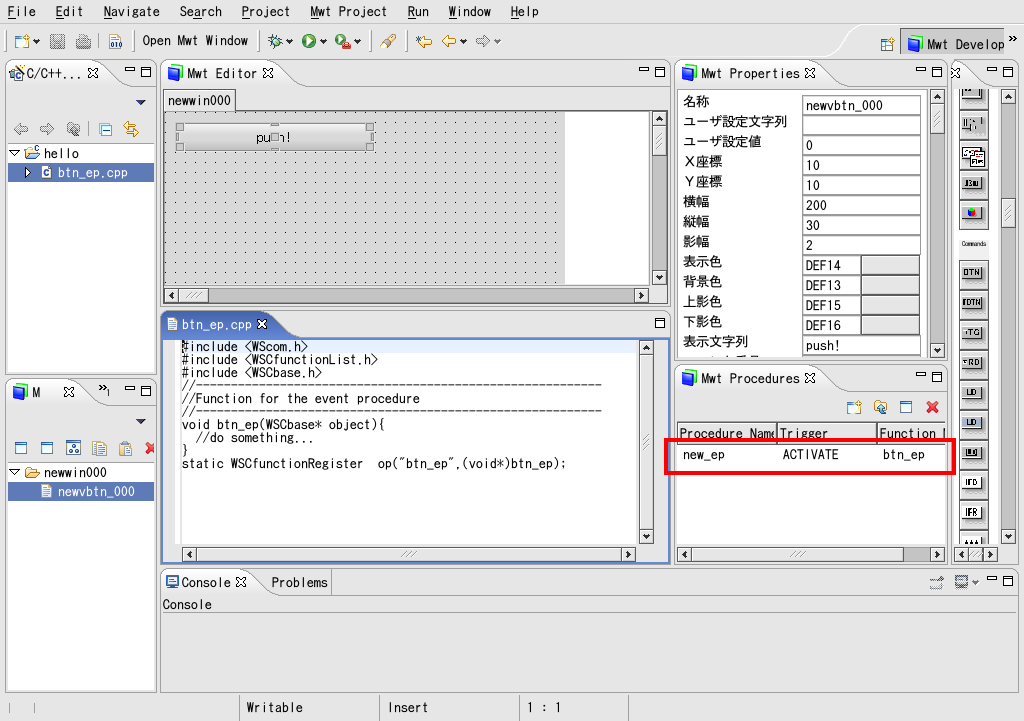
Task: Click the width field showing 200
Action: 861,205
